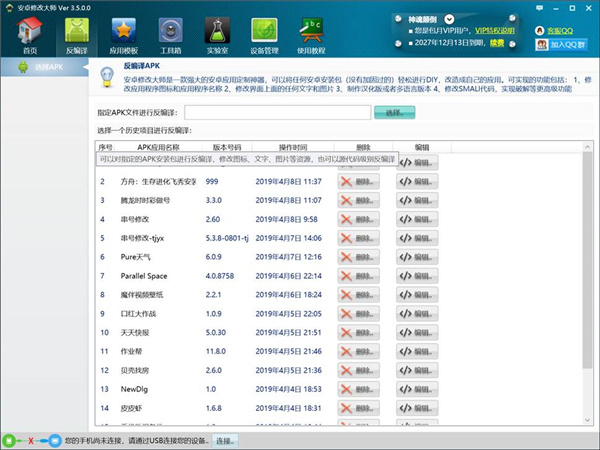
Task: Open the 设备管理 icon
Action: coord(263,35)
